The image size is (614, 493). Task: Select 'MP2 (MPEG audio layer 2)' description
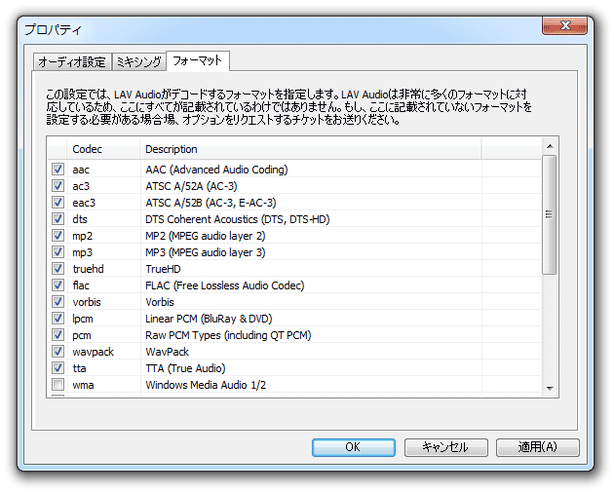(205, 236)
